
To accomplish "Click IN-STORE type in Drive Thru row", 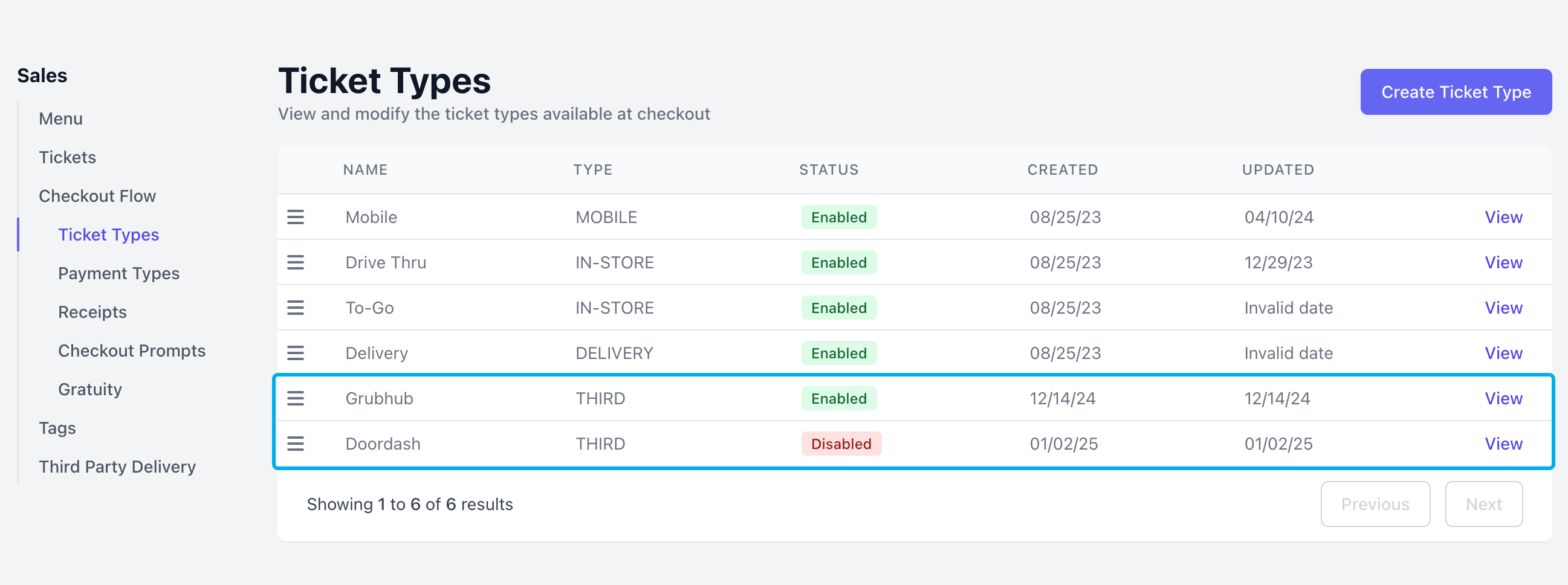I will click(x=615, y=262).
